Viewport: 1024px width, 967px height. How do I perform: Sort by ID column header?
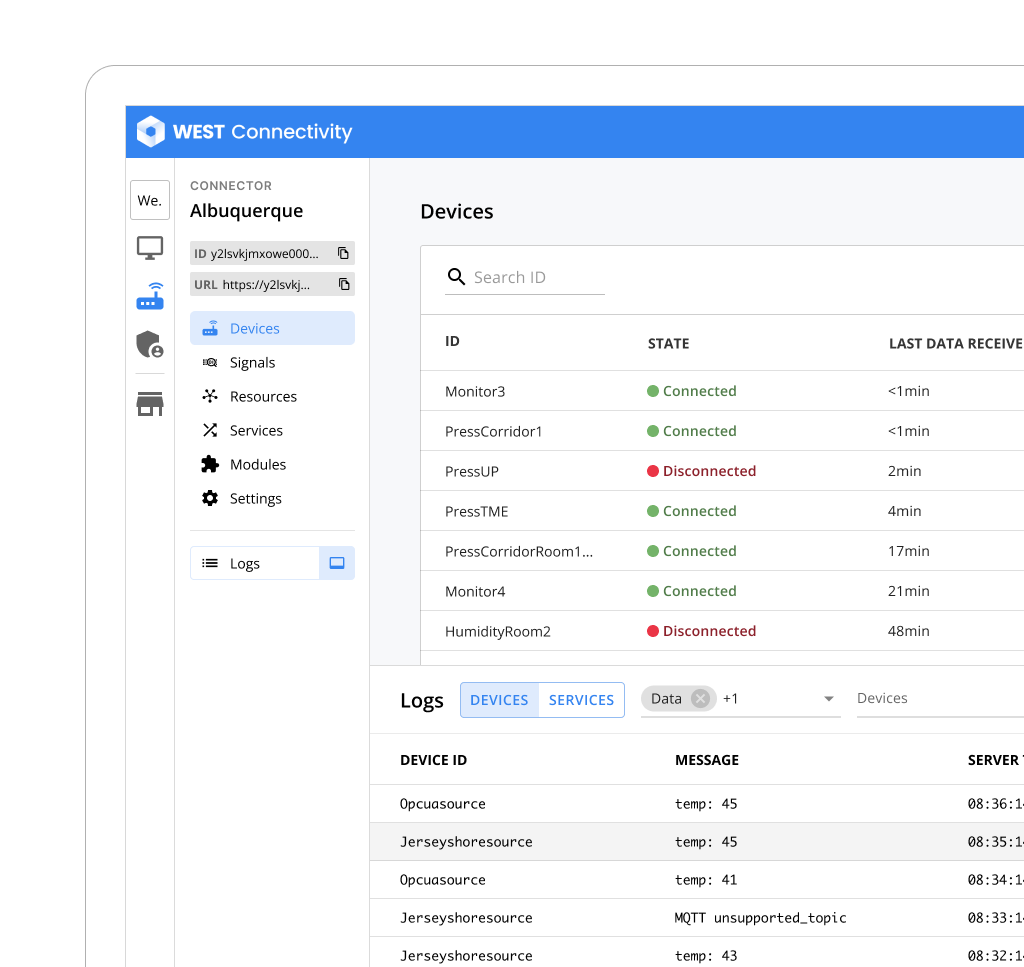[452, 341]
